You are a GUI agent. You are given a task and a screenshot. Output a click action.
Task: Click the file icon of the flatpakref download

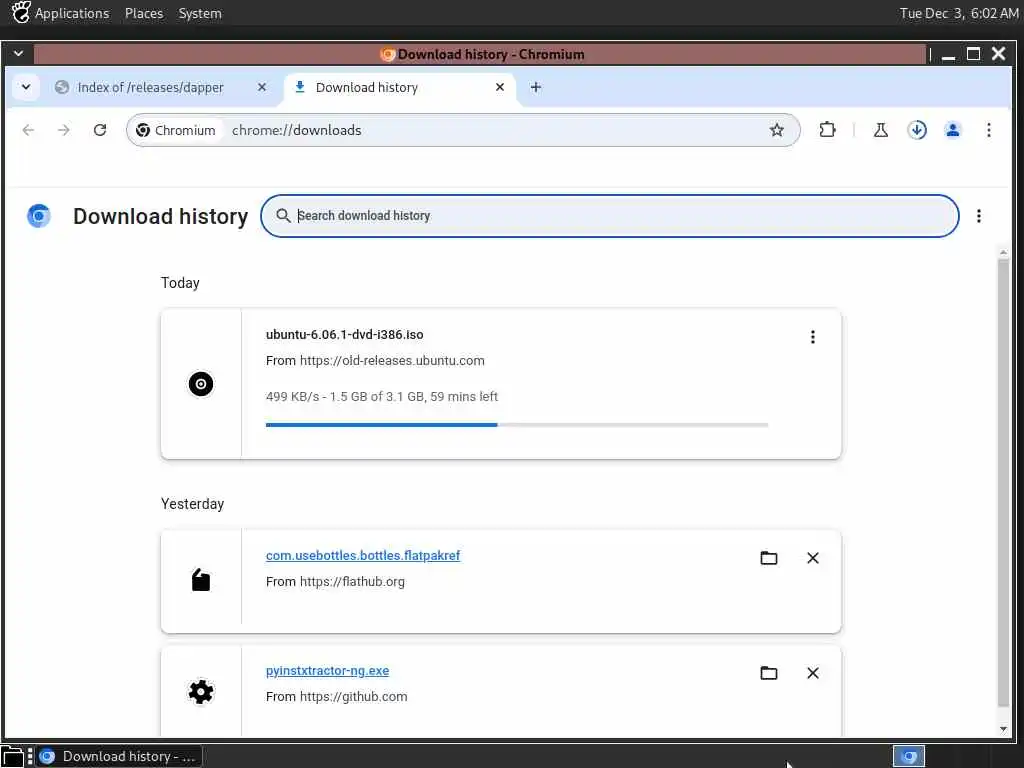(200, 580)
